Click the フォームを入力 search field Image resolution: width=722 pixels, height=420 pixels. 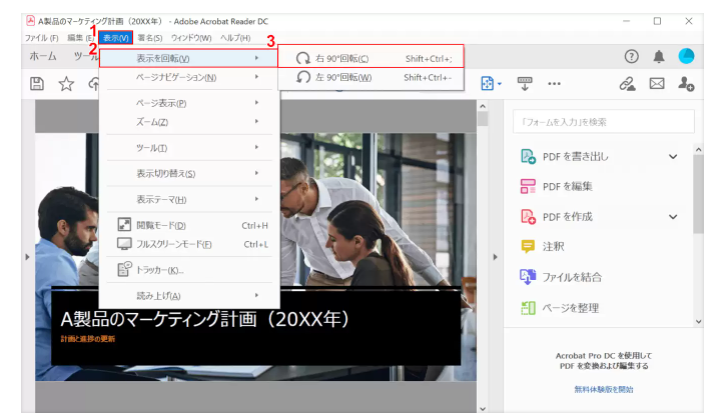603,122
